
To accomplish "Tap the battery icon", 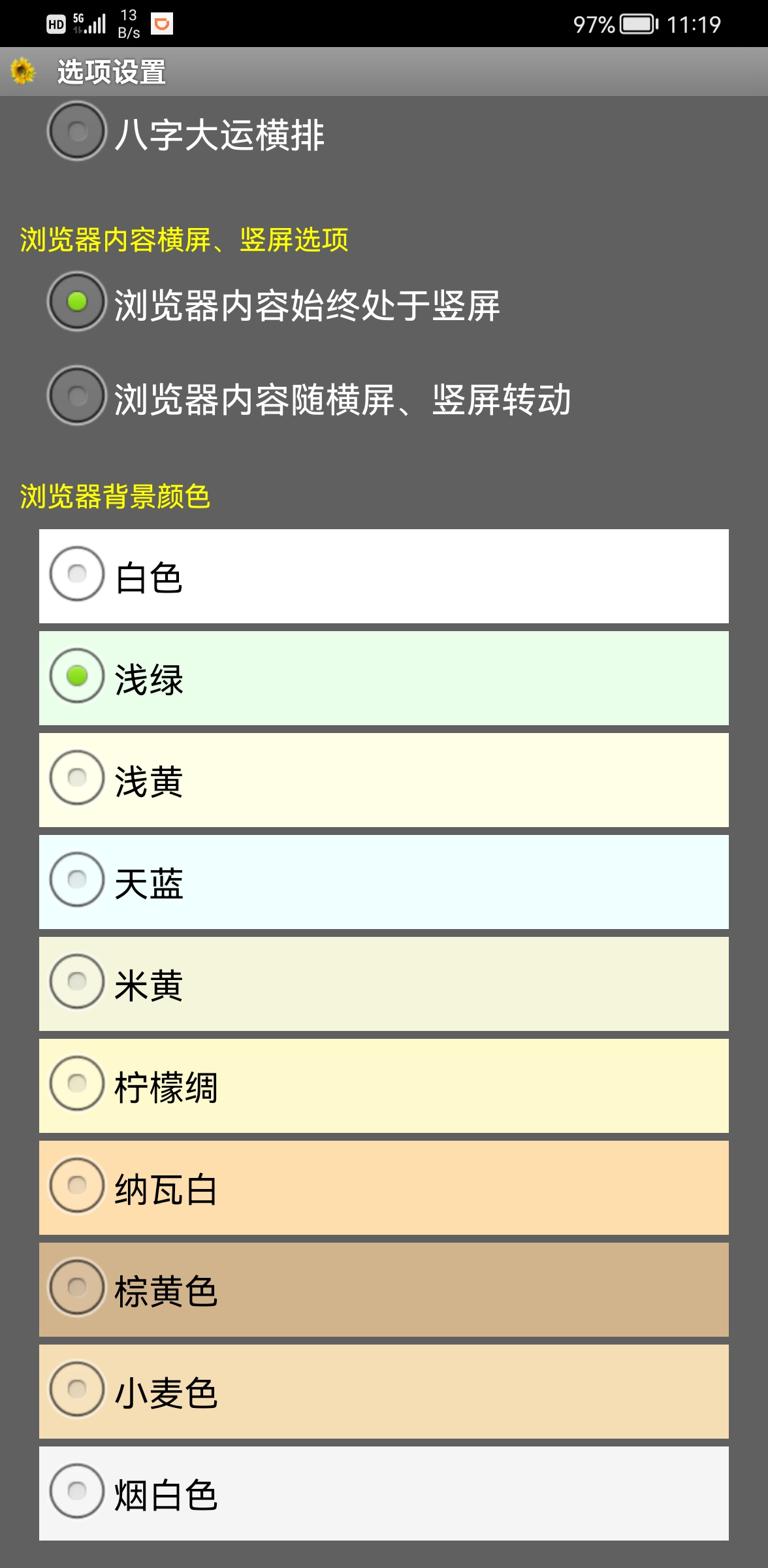I will click(639, 25).
